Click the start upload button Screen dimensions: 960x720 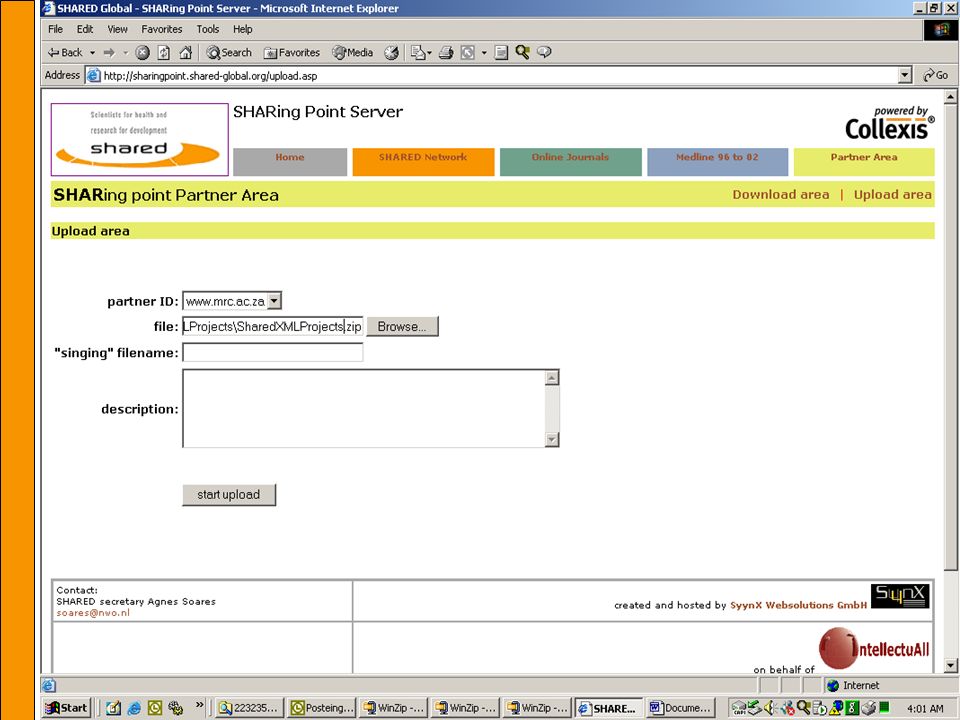229,495
